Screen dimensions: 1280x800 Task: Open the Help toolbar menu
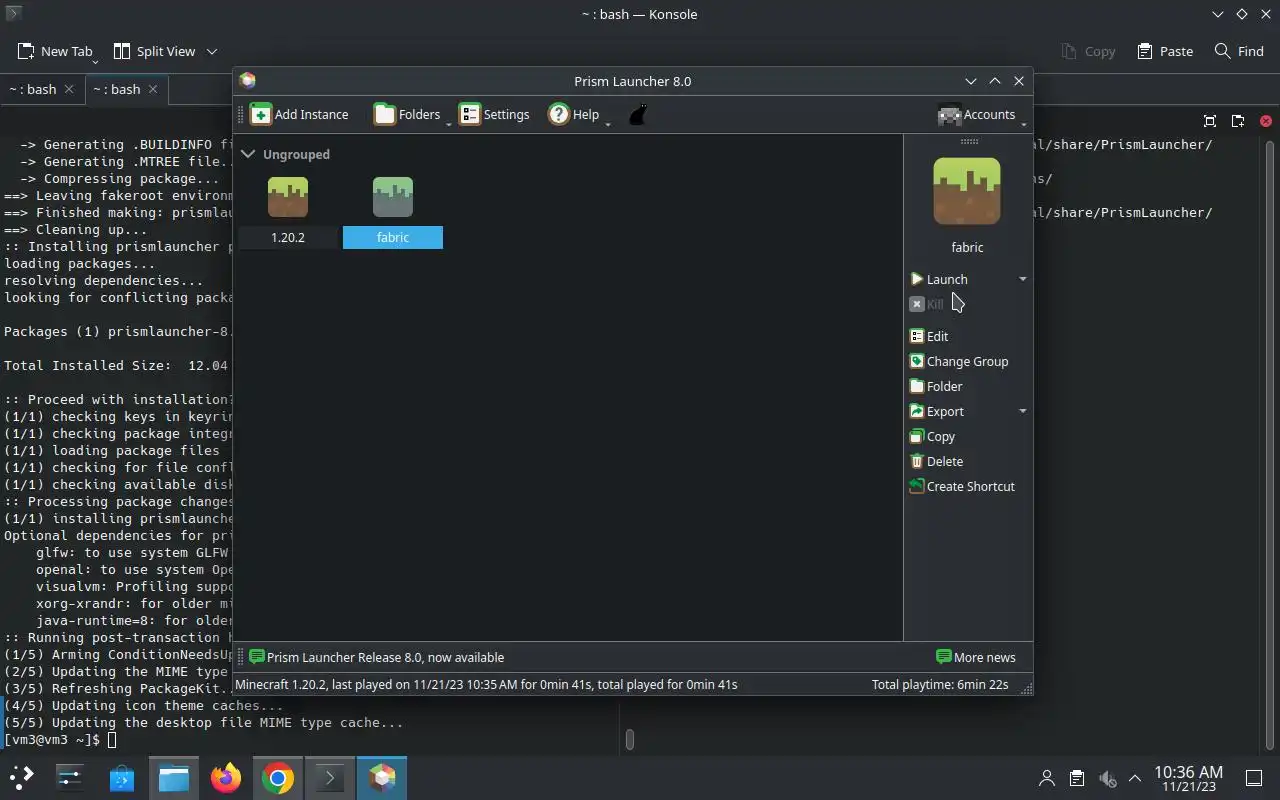[x=577, y=114]
